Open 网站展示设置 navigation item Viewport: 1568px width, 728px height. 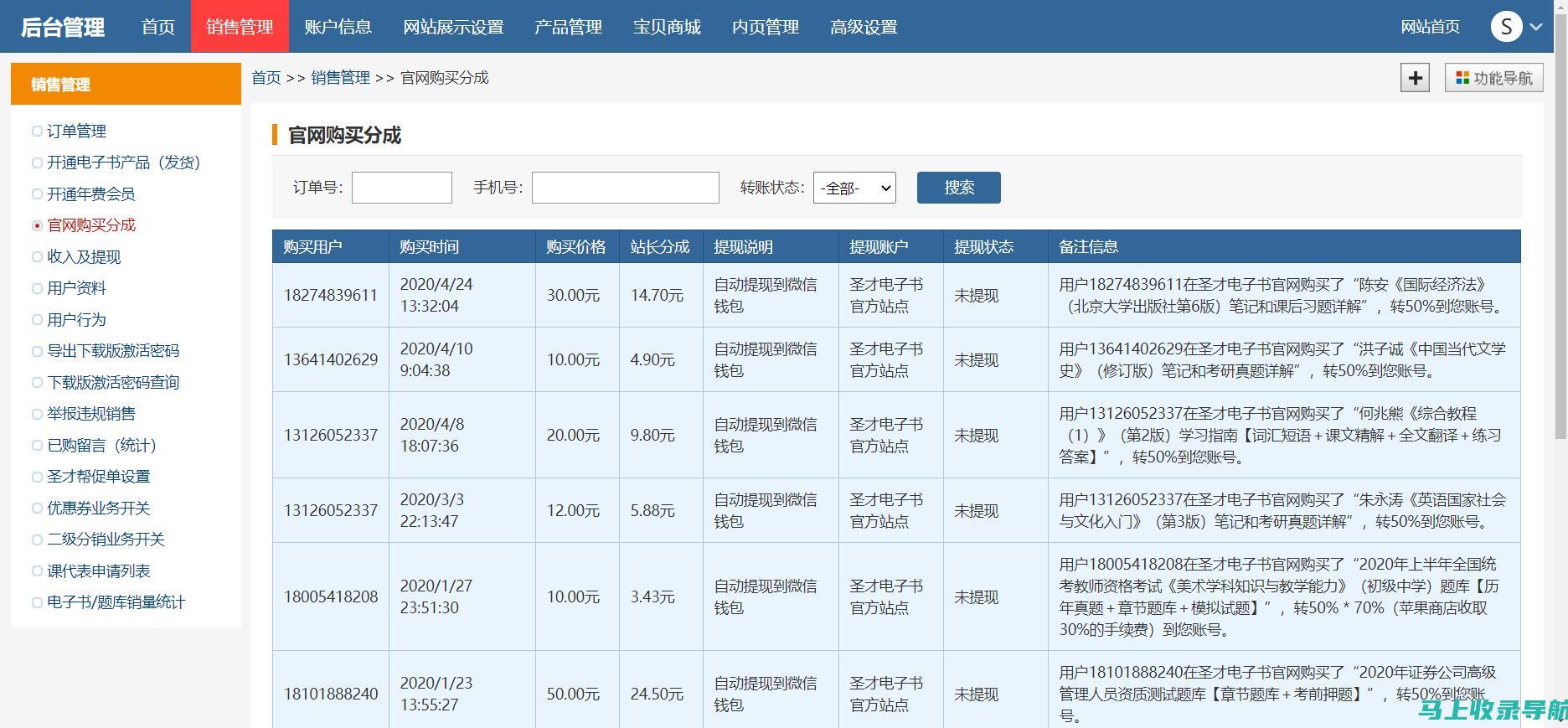click(x=453, y=27)
